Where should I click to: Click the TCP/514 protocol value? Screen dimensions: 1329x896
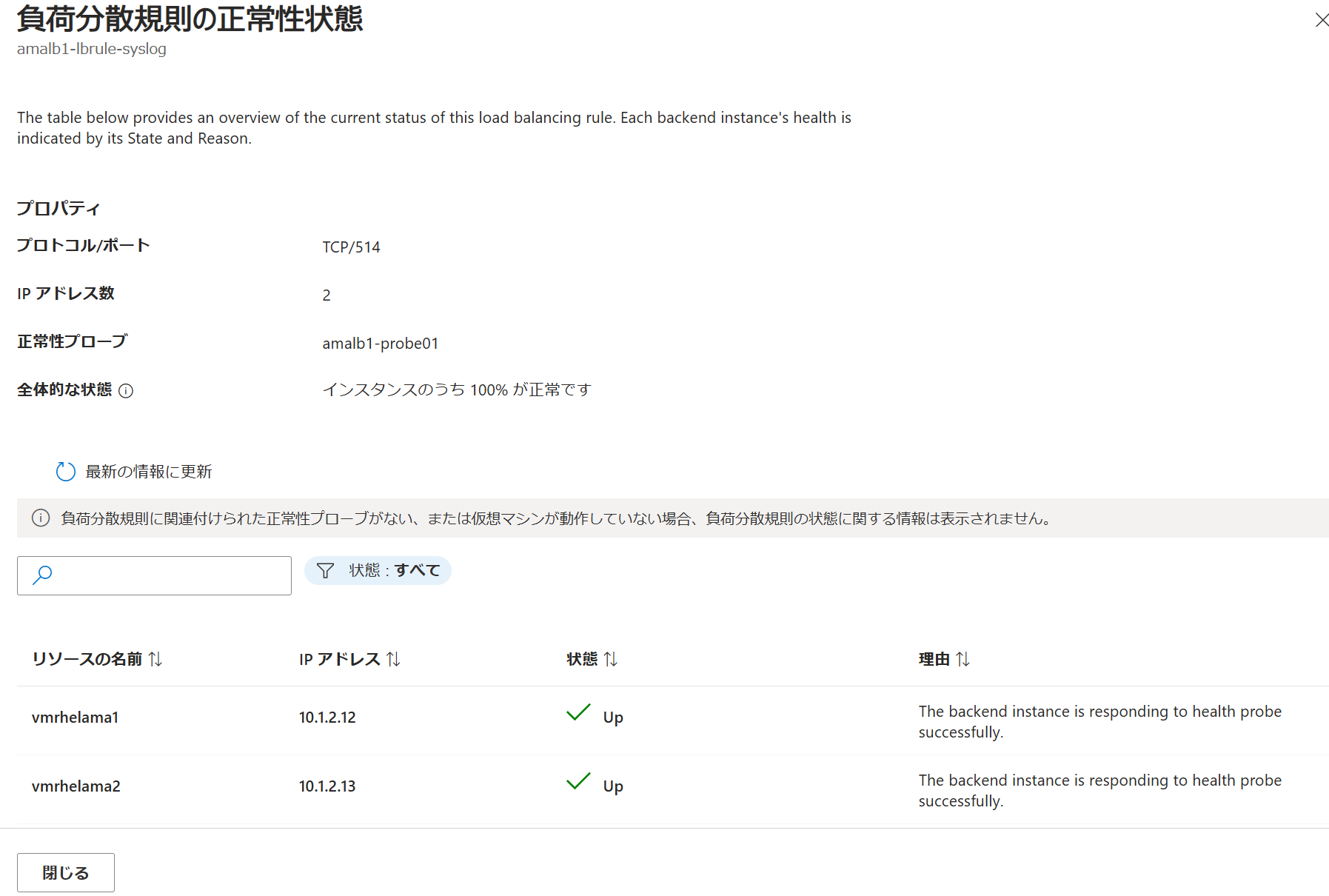[x=352, y=247]
